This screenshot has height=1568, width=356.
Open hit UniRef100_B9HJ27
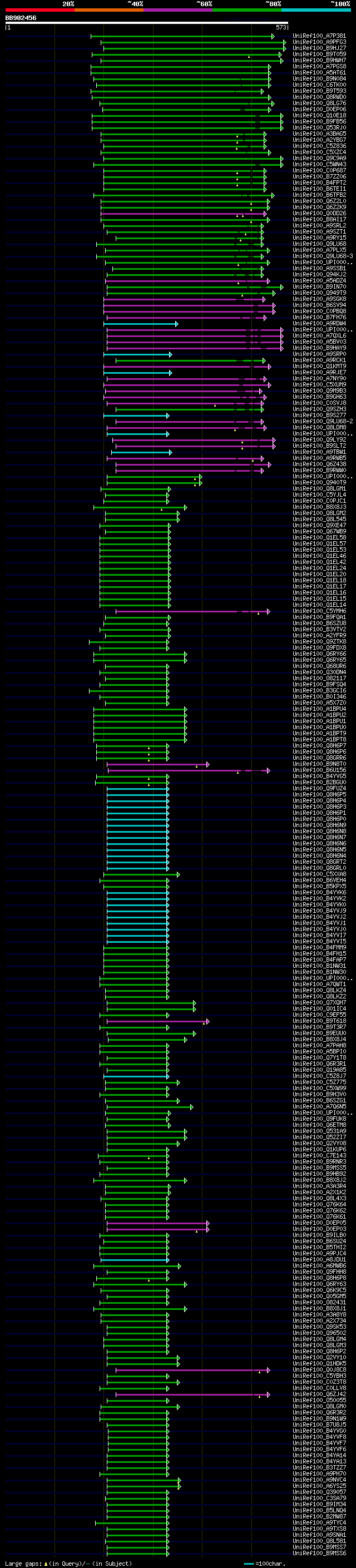click(x=319, y=49)
